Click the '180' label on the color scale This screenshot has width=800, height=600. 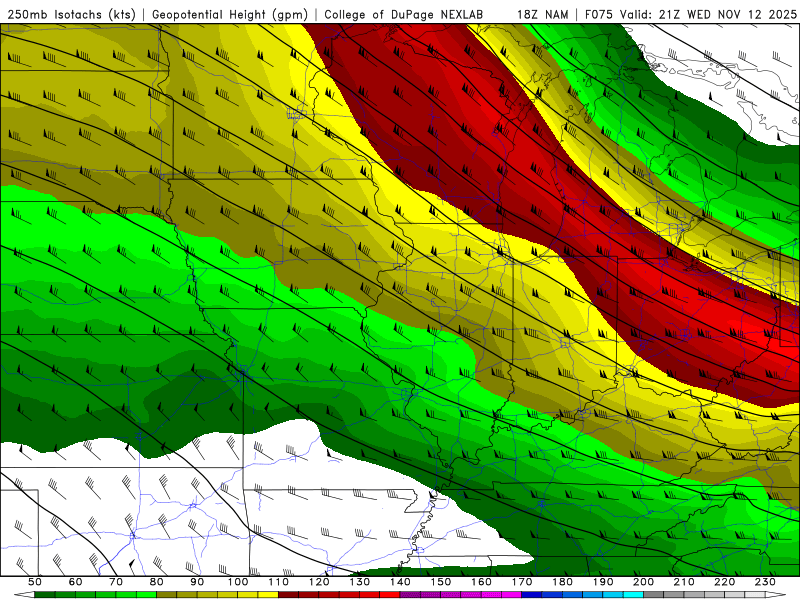(562, 582)
